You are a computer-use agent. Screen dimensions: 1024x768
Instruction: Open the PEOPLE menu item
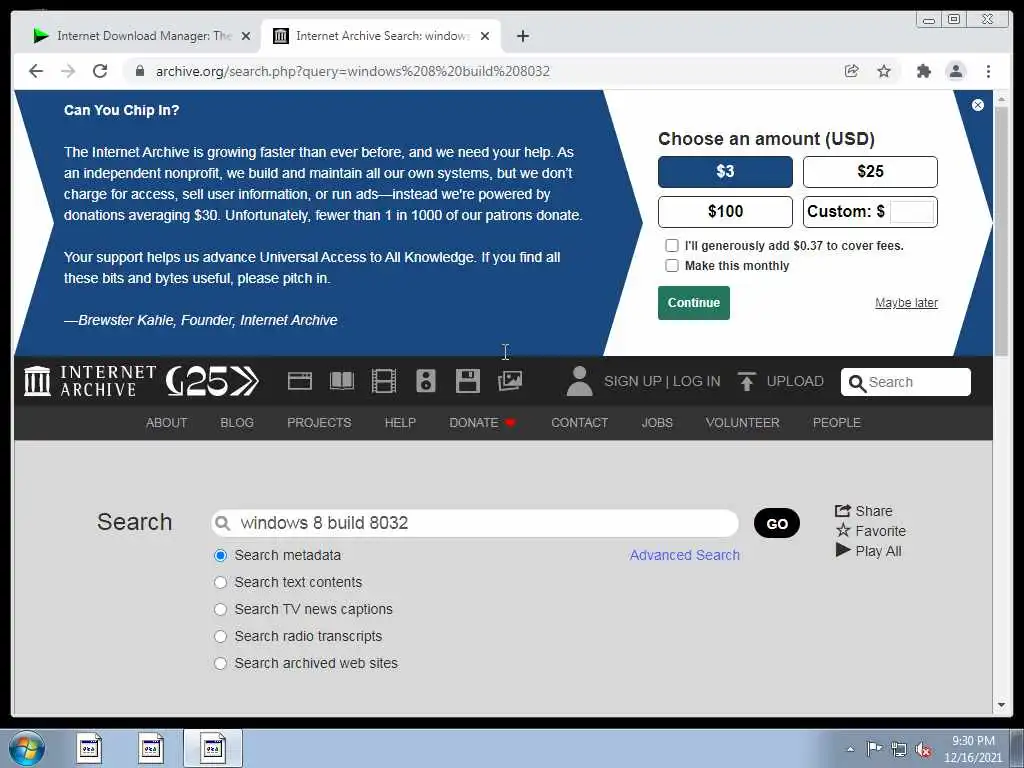(x=837, y=423)
